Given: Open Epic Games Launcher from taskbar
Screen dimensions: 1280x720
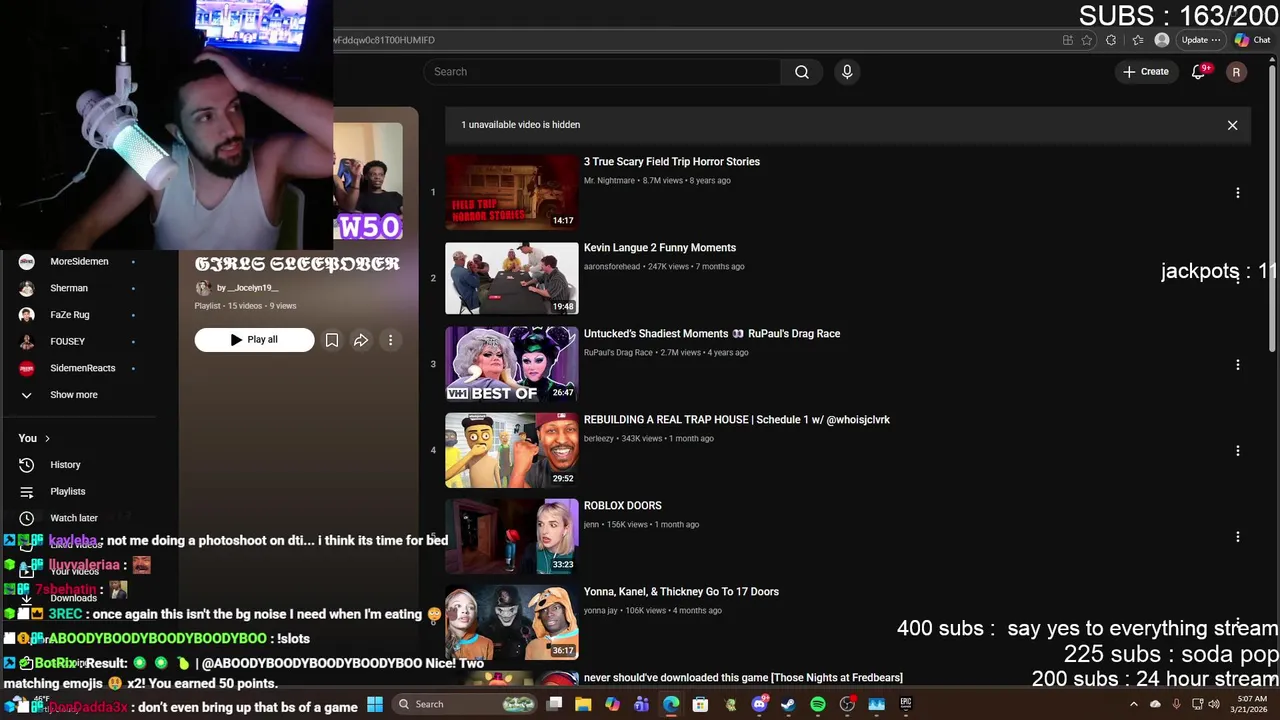Looking at the screenshot, I should point(906,704).
